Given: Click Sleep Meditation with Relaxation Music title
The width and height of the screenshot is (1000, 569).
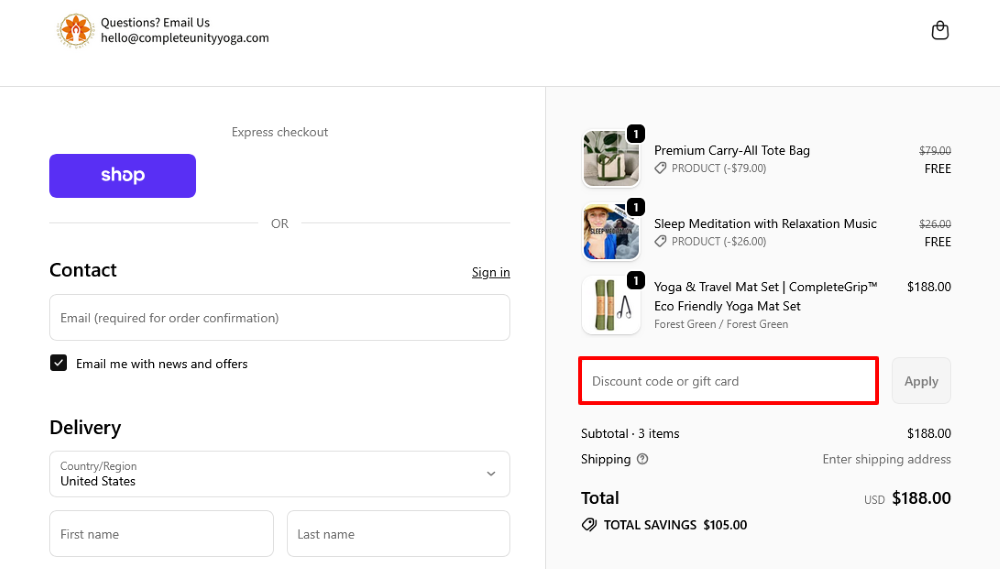Looking at the screenshot, I should (765, 224).
